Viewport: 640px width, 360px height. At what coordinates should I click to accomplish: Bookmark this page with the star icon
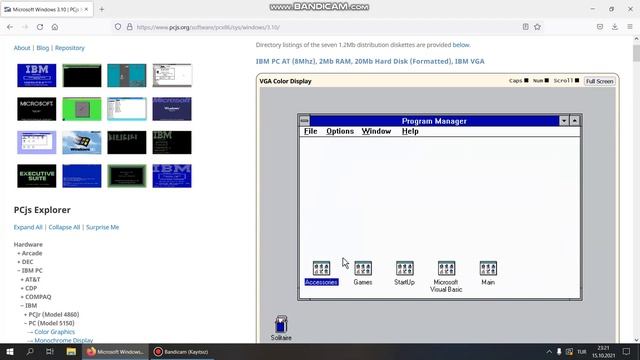[x=537, y=27]
